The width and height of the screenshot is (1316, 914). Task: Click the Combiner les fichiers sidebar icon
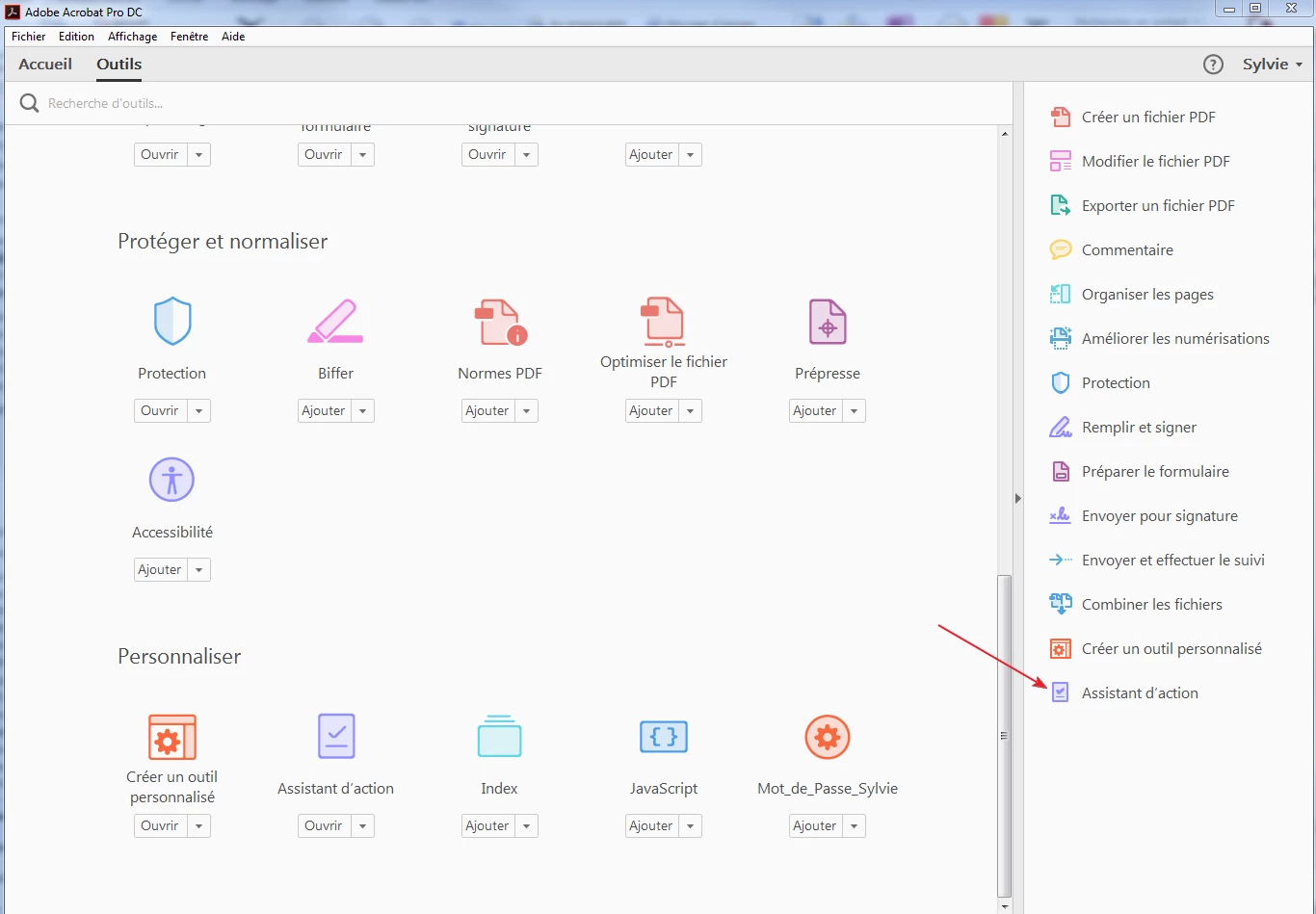coord(1060,604)
